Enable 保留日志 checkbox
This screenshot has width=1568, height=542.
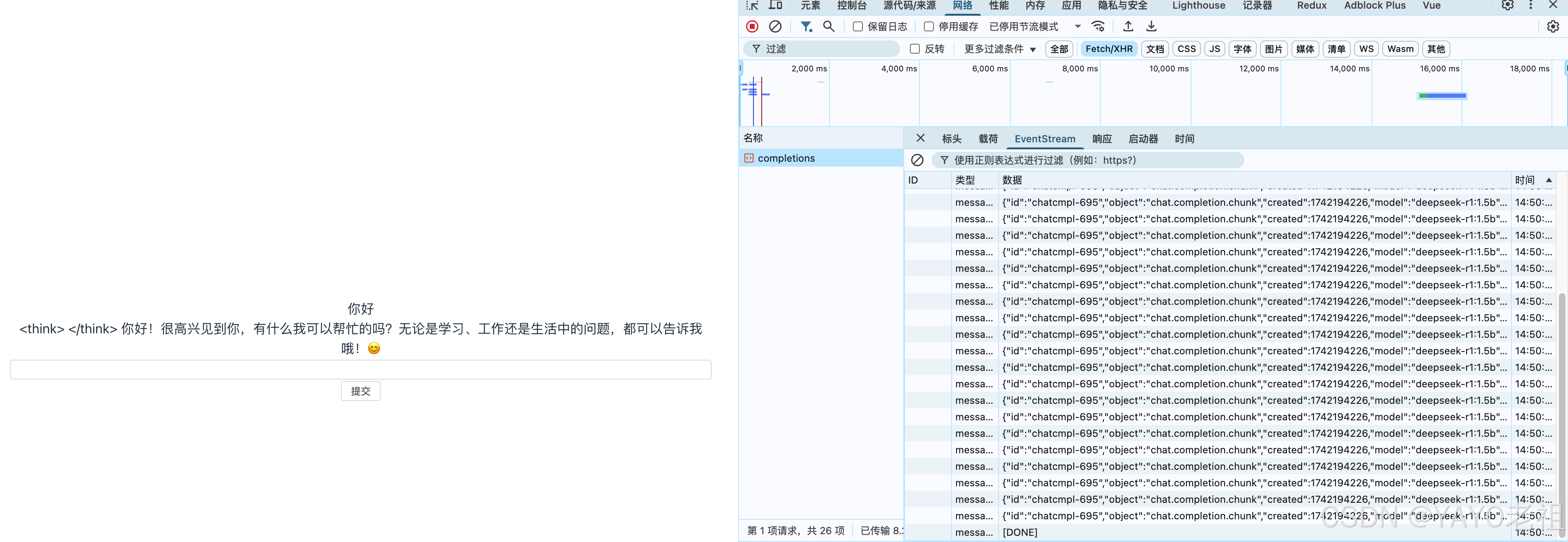pyautogui.click(x=857, y=27)
